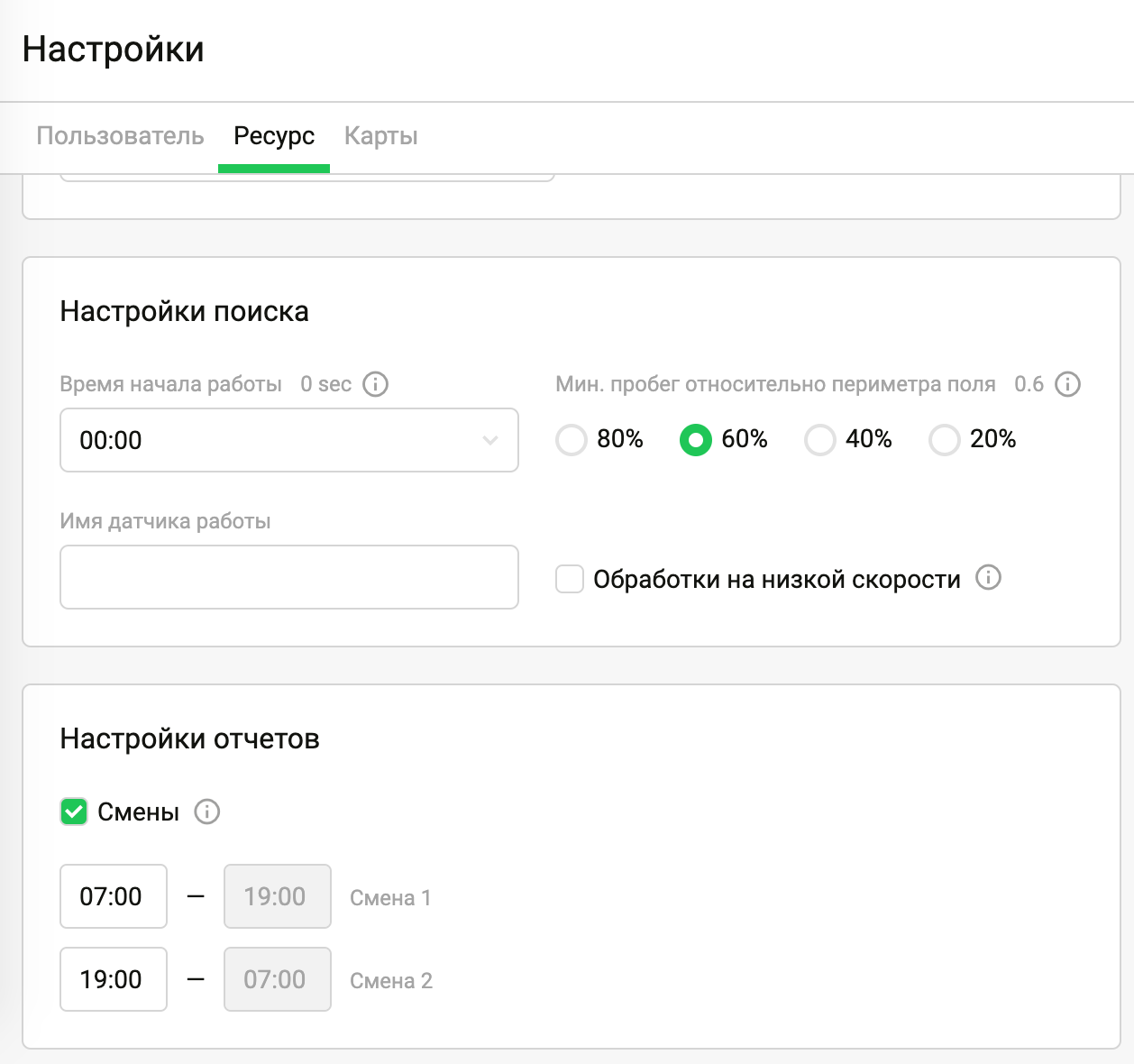Open the Карты tab
Viewport: 1134px width, 1064px height.
click(x=381, y=136)
